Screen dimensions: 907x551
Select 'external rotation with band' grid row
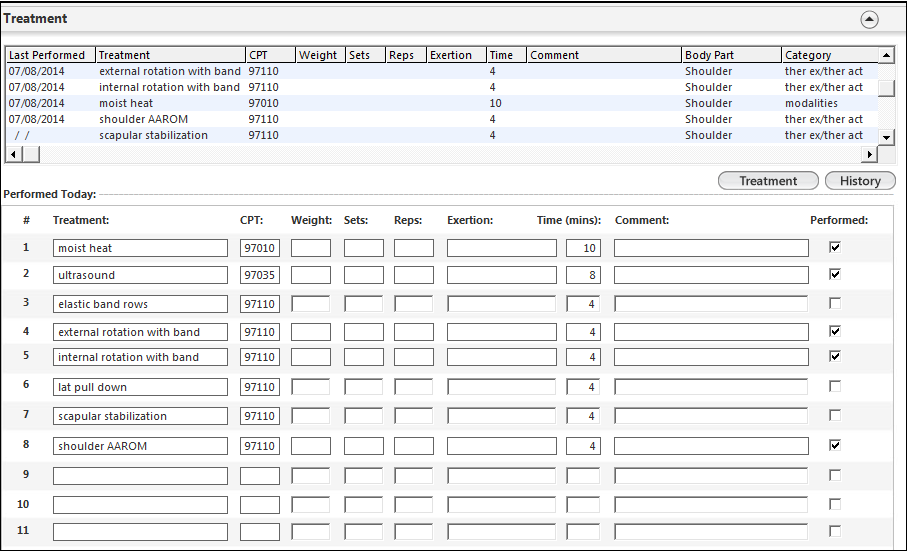click(x=442, y=71)
